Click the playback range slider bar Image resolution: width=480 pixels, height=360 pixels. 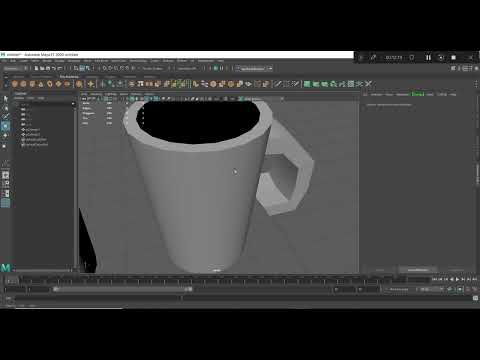click(123, 289)
